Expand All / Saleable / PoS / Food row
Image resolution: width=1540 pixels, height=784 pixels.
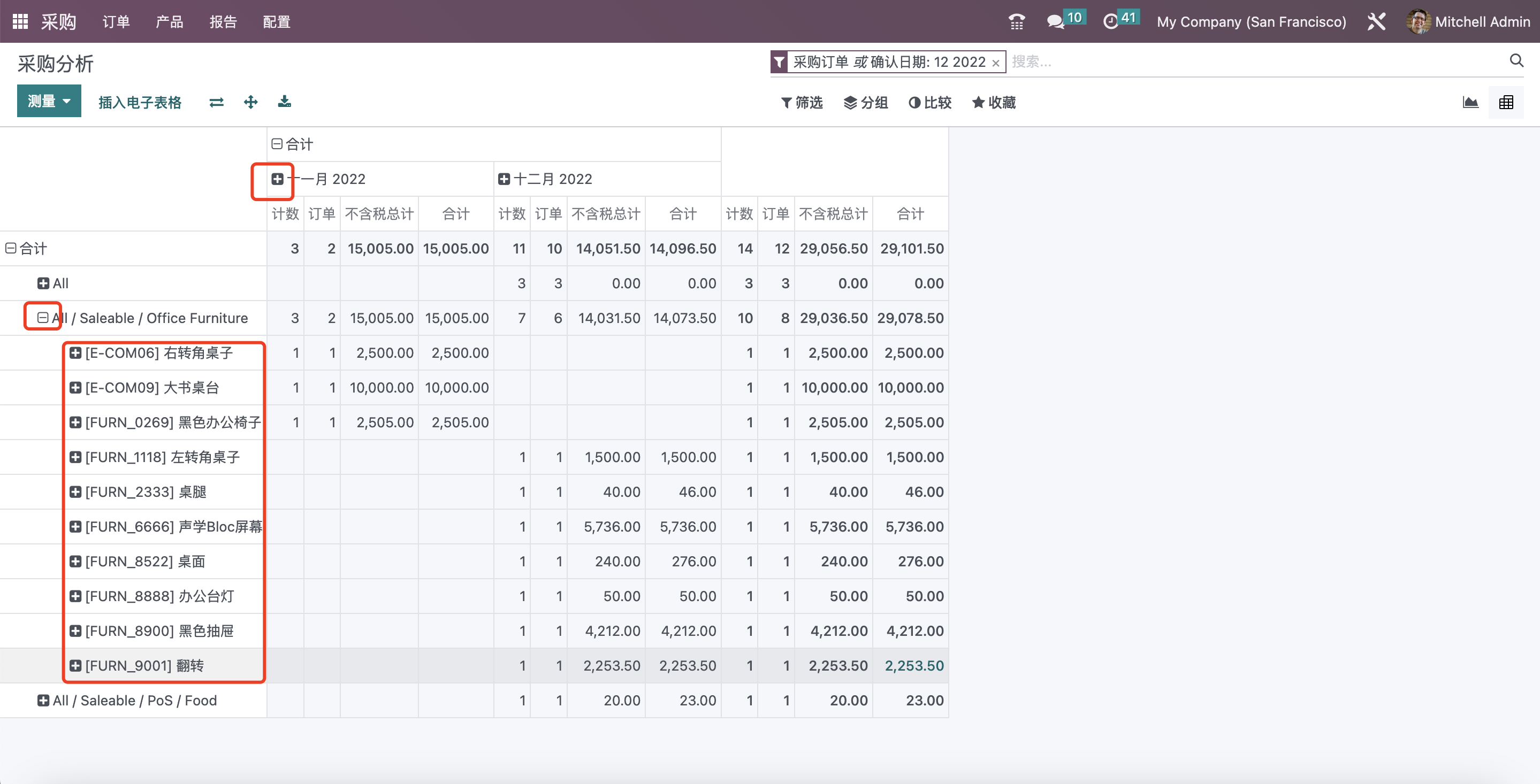(x=43, y=701)
